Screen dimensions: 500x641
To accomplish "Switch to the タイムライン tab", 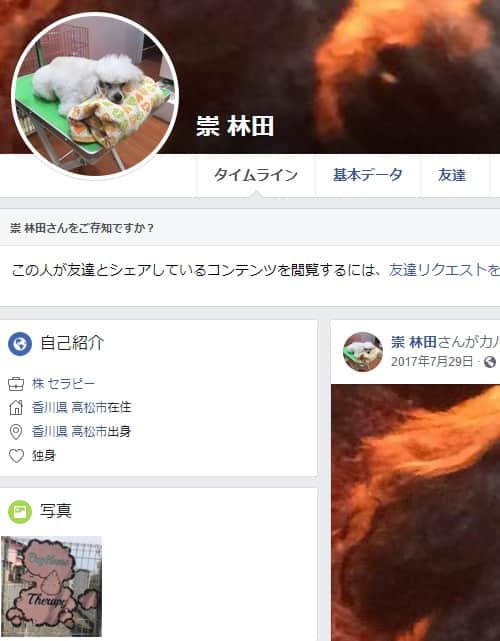I will [256, 175].
